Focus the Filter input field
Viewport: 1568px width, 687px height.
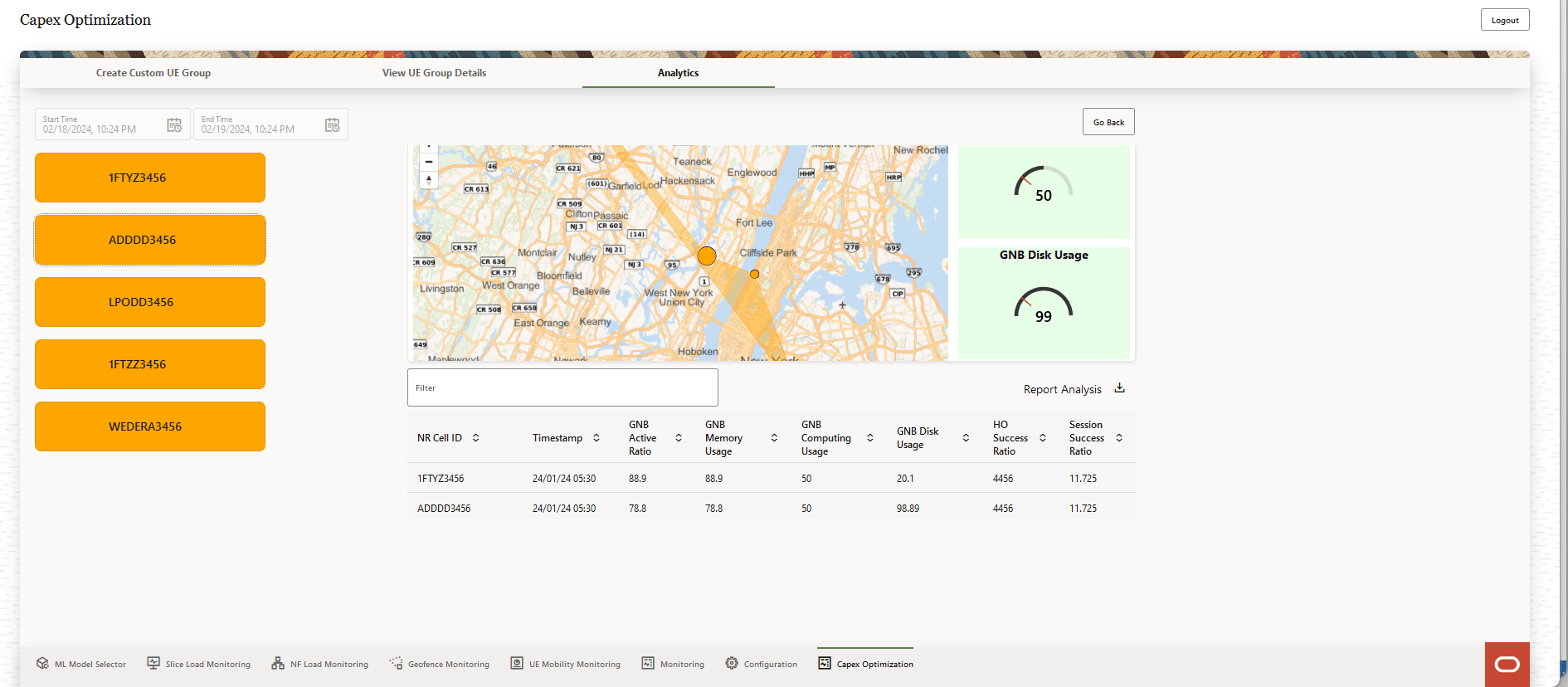click(562, 387)
